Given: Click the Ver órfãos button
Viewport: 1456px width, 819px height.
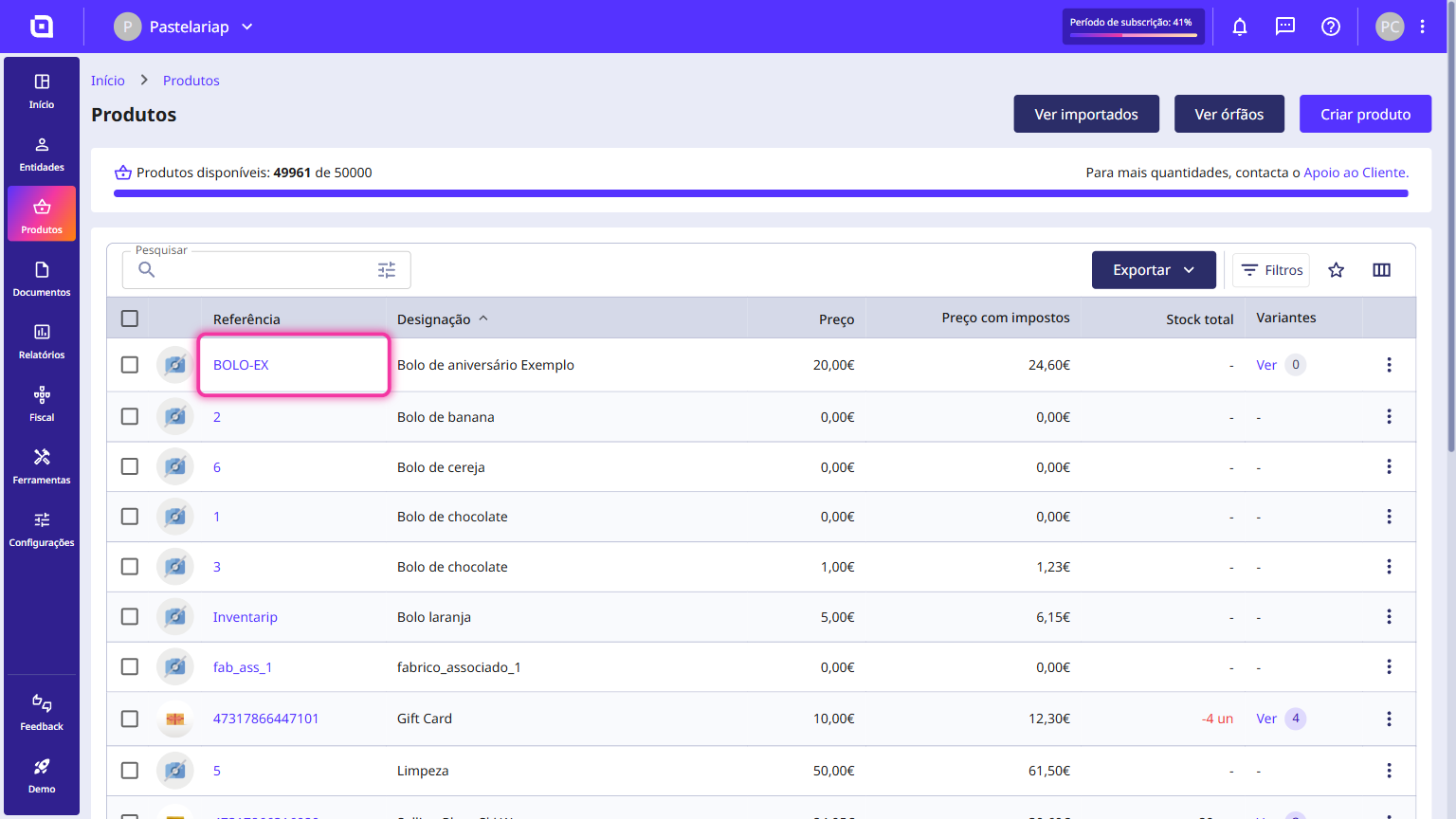Looking at the screenshot, I should click(x=1229, y=114).
